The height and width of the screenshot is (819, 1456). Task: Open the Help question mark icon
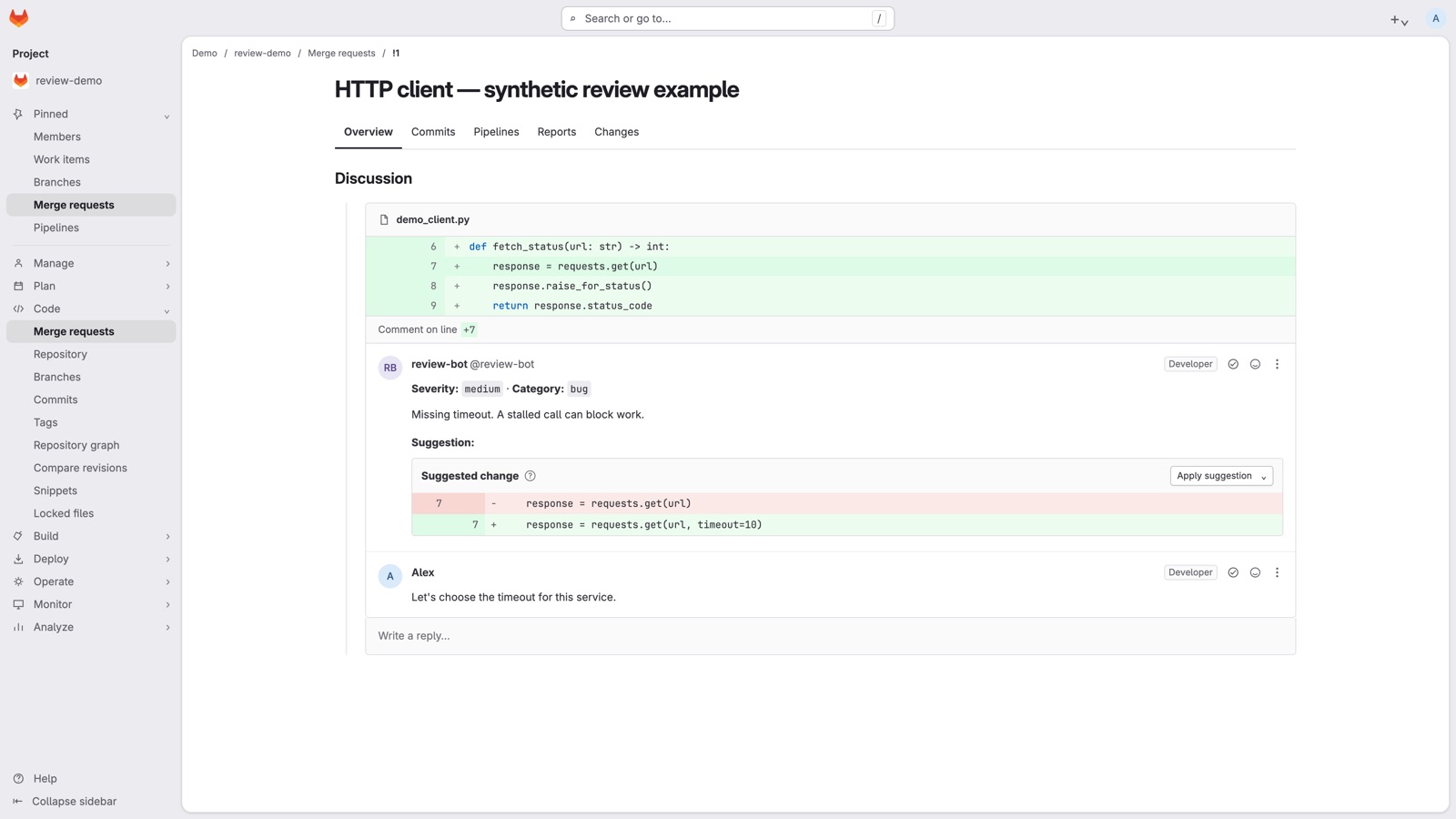coord(18,779)
